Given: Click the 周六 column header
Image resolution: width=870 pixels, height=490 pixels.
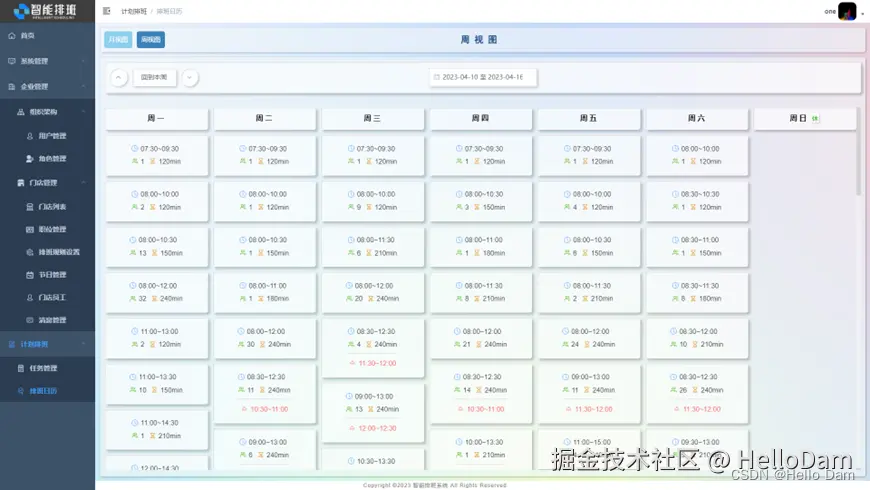Looking at the screenshot, I should pyautogui.click(x=697, y=118).
